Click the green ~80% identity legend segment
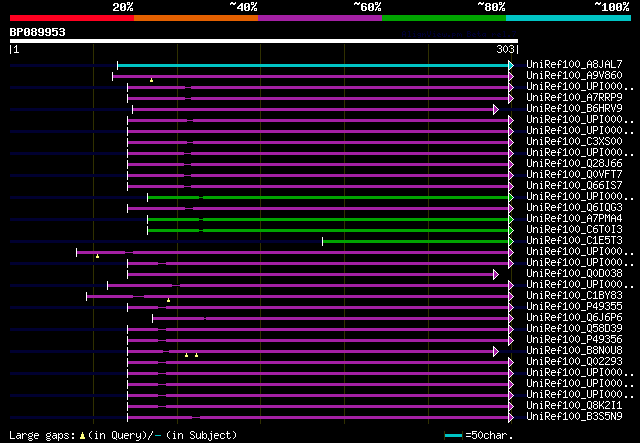 tap(443, 17)
